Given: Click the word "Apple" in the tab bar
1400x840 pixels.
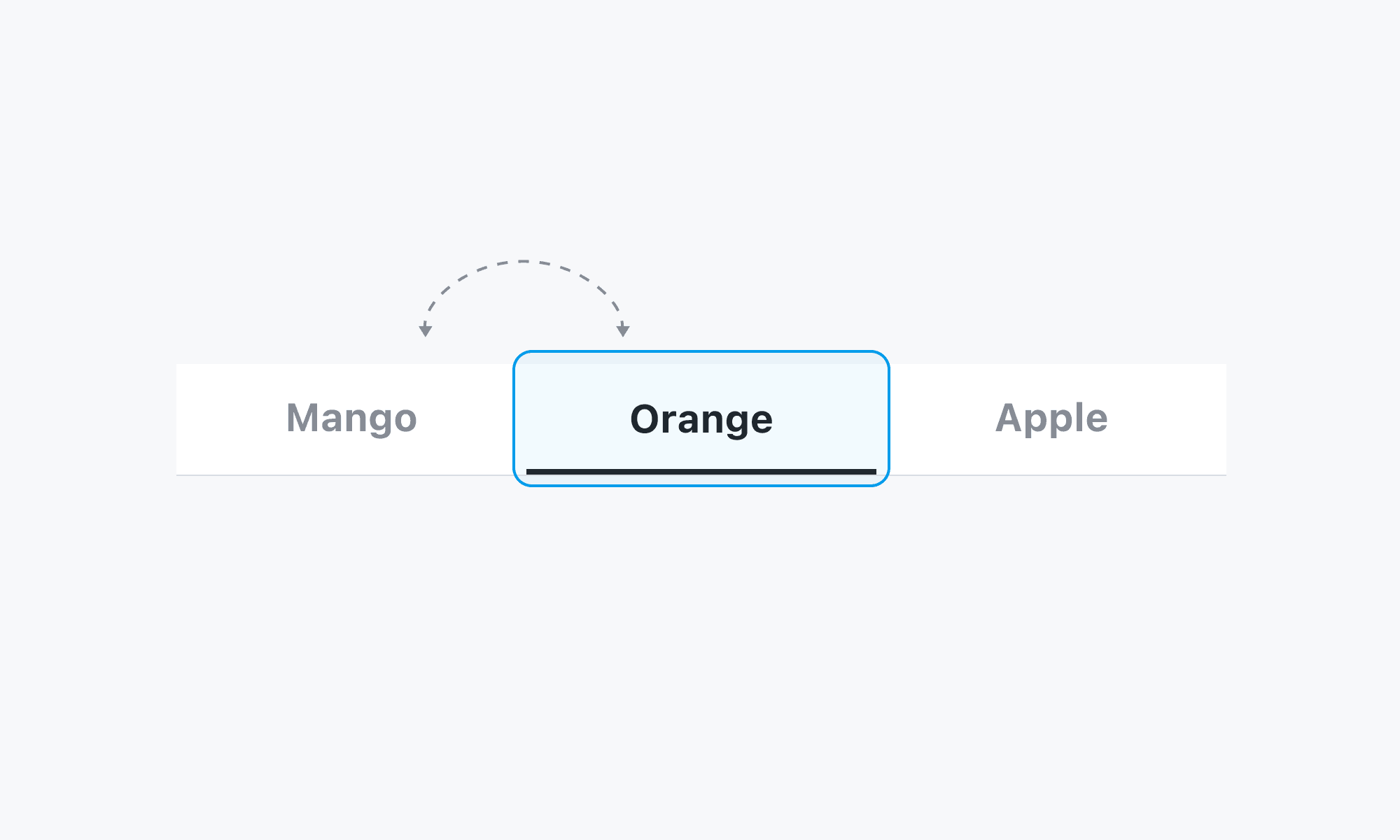Looking at the screenshot, I should pyautogui.click(x=1051, y=419).
